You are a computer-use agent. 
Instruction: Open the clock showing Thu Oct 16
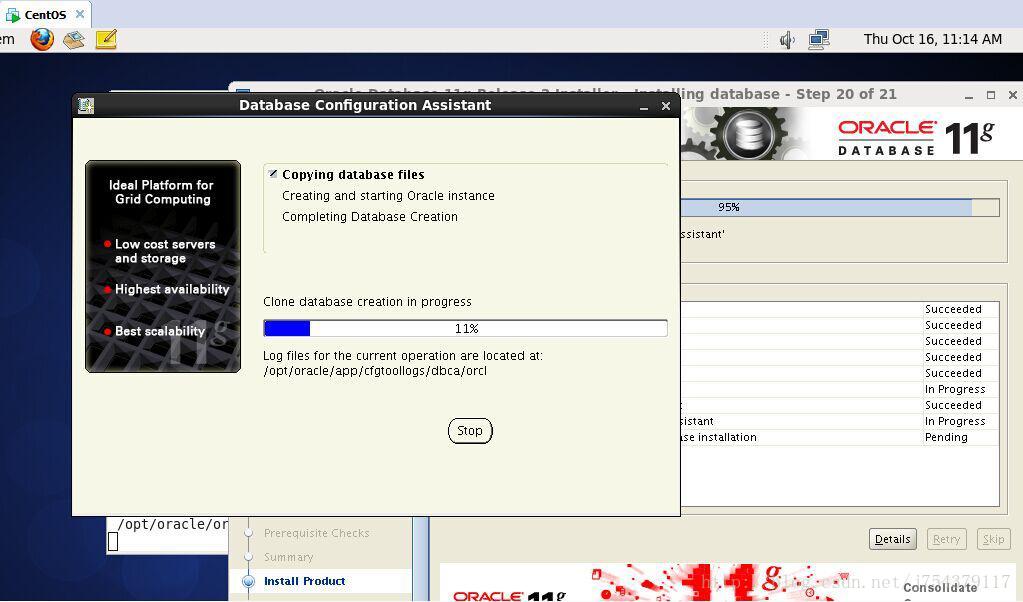tap(932, 39)
